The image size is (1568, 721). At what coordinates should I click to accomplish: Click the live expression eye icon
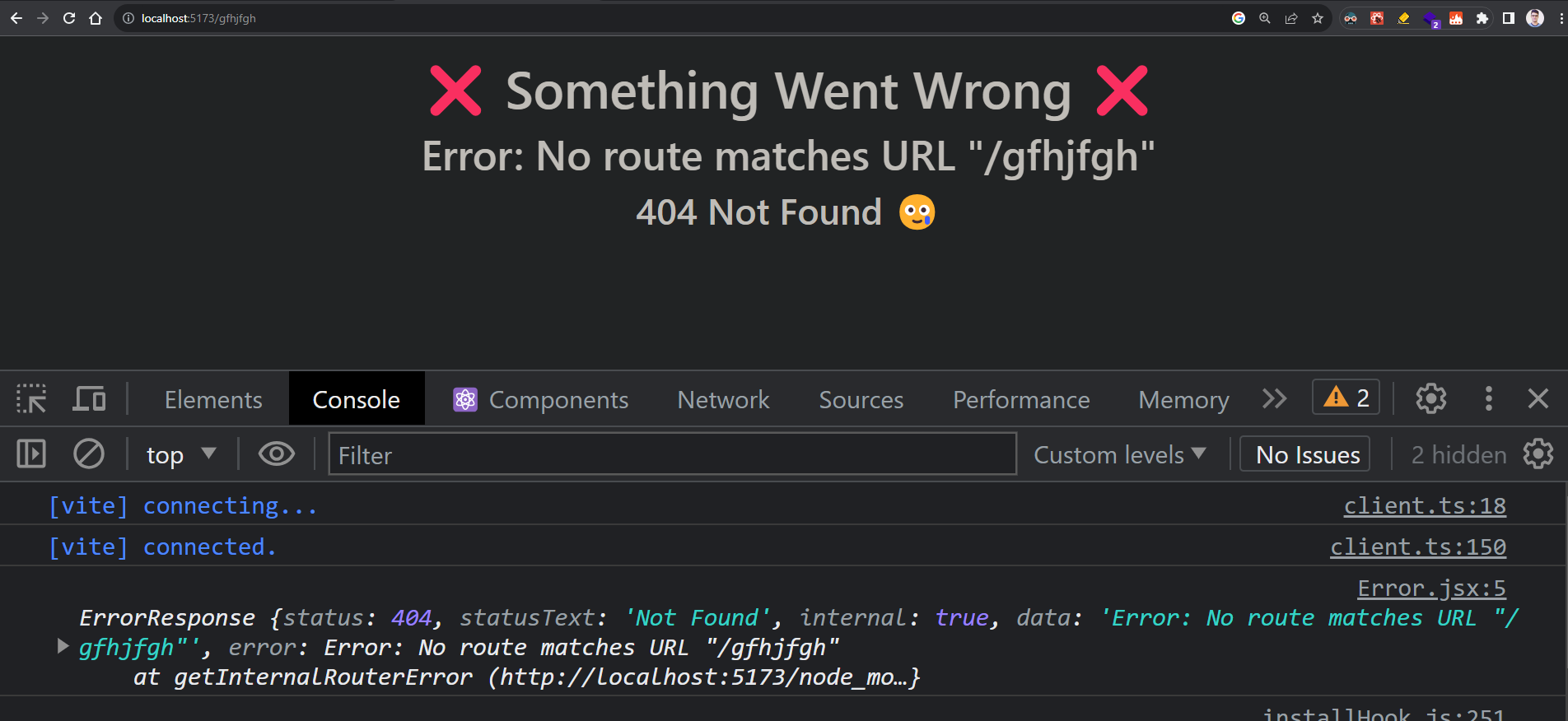[x=277, y=454]
